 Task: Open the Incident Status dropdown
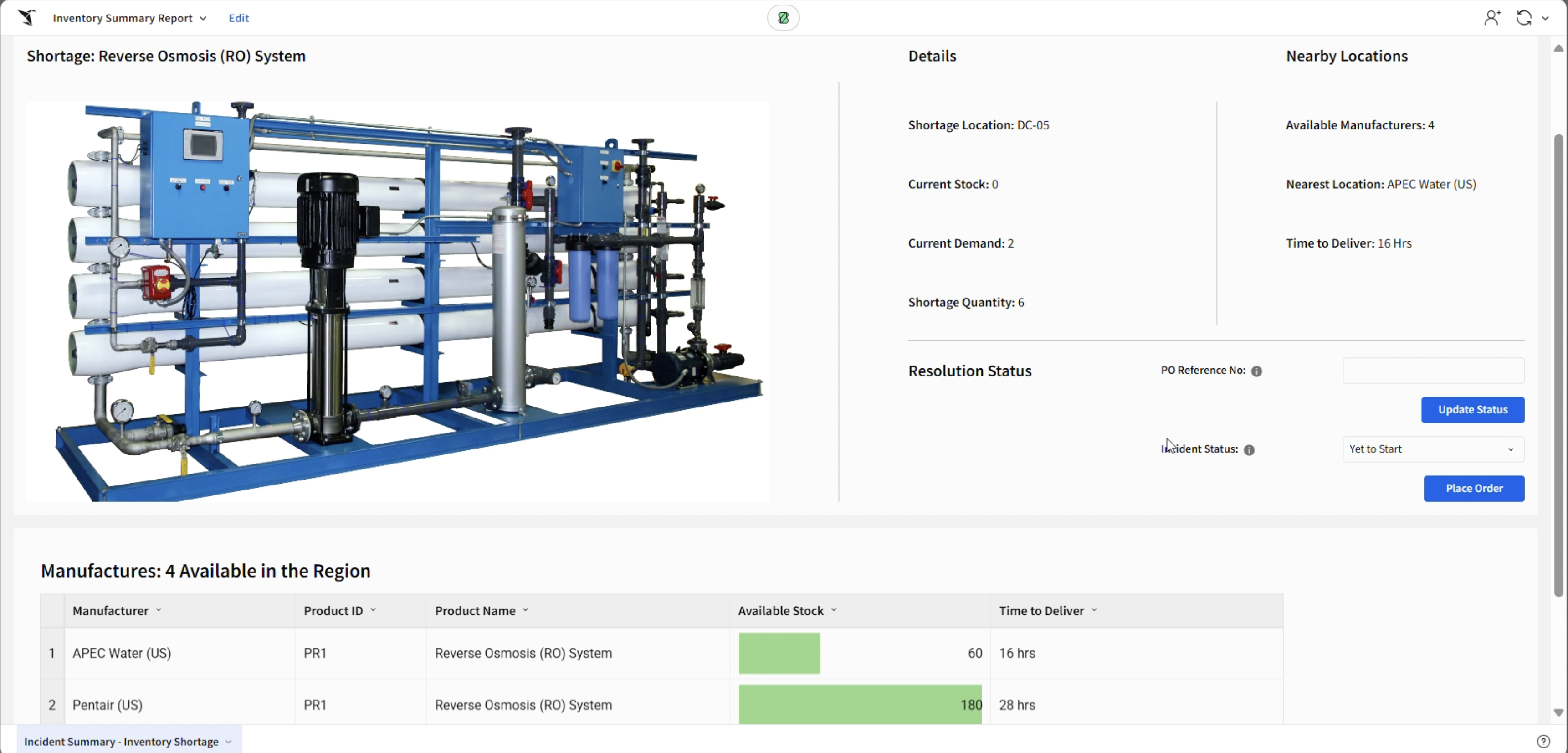pos(1433,449)
